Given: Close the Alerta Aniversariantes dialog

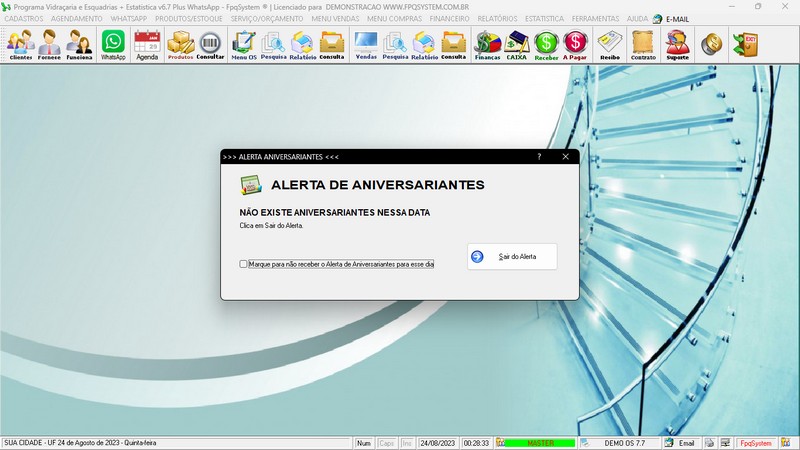Looking at the screenshot, I should [x=565, y=157].
